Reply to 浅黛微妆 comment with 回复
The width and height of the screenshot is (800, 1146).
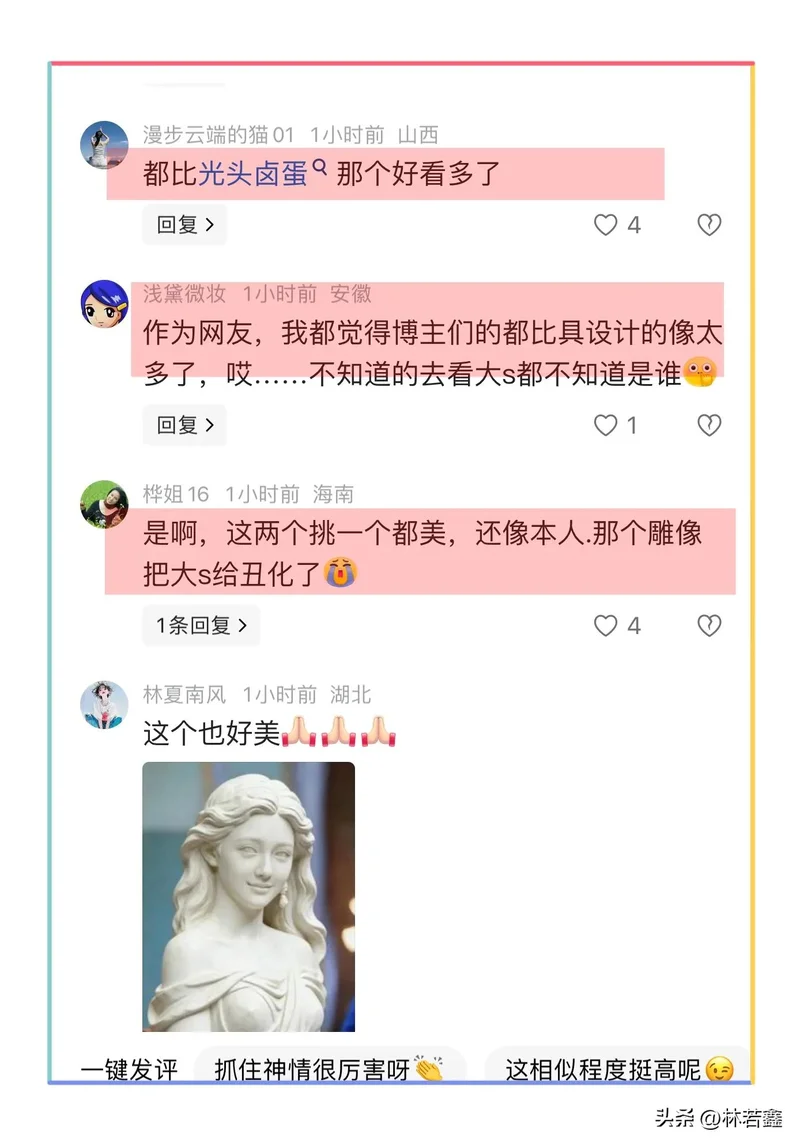185,425
